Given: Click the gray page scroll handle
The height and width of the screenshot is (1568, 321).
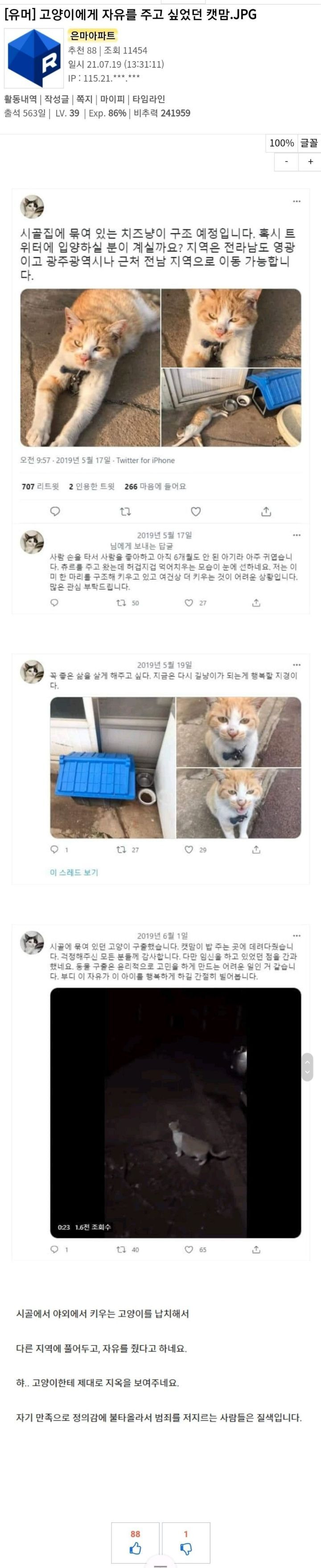Looking at the screenshot, I should (308, 1066).
